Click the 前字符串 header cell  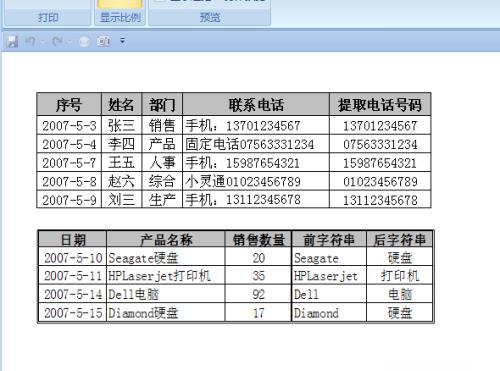point(329,239)
